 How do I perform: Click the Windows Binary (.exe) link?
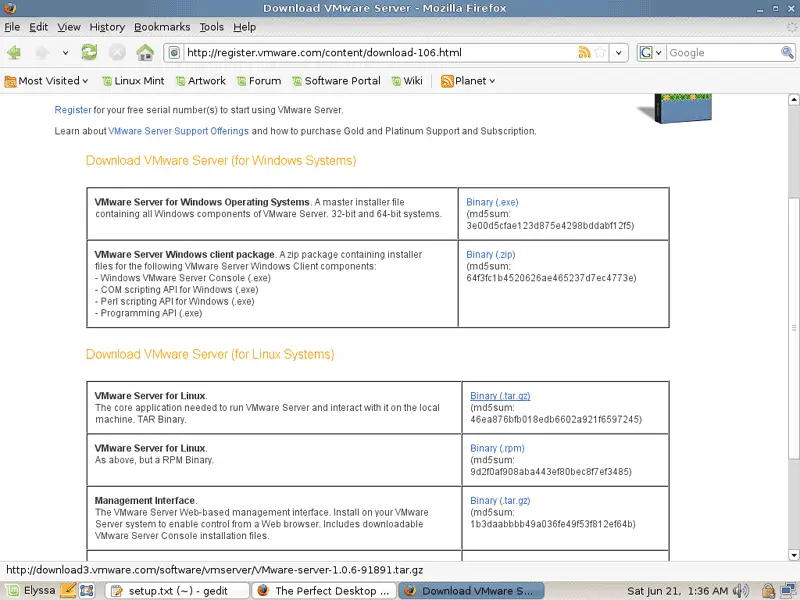pos(492,202)
